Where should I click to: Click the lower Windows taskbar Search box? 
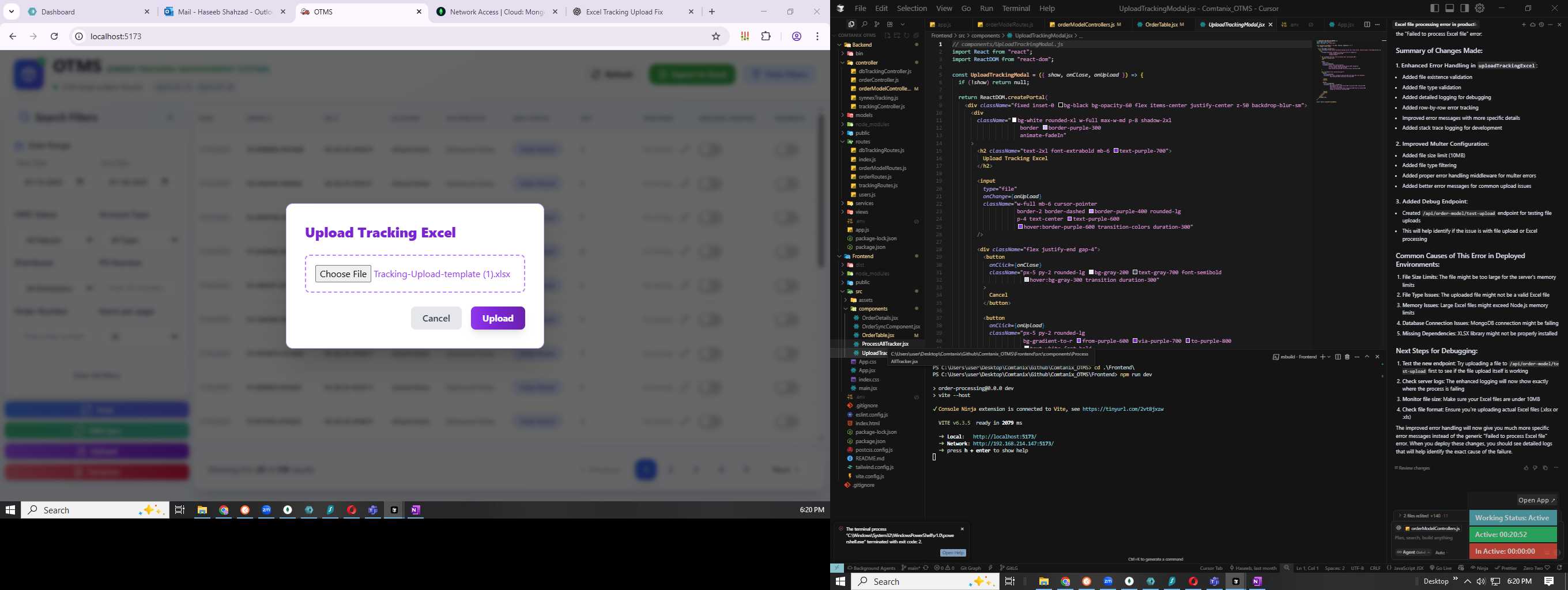(925, 581)
